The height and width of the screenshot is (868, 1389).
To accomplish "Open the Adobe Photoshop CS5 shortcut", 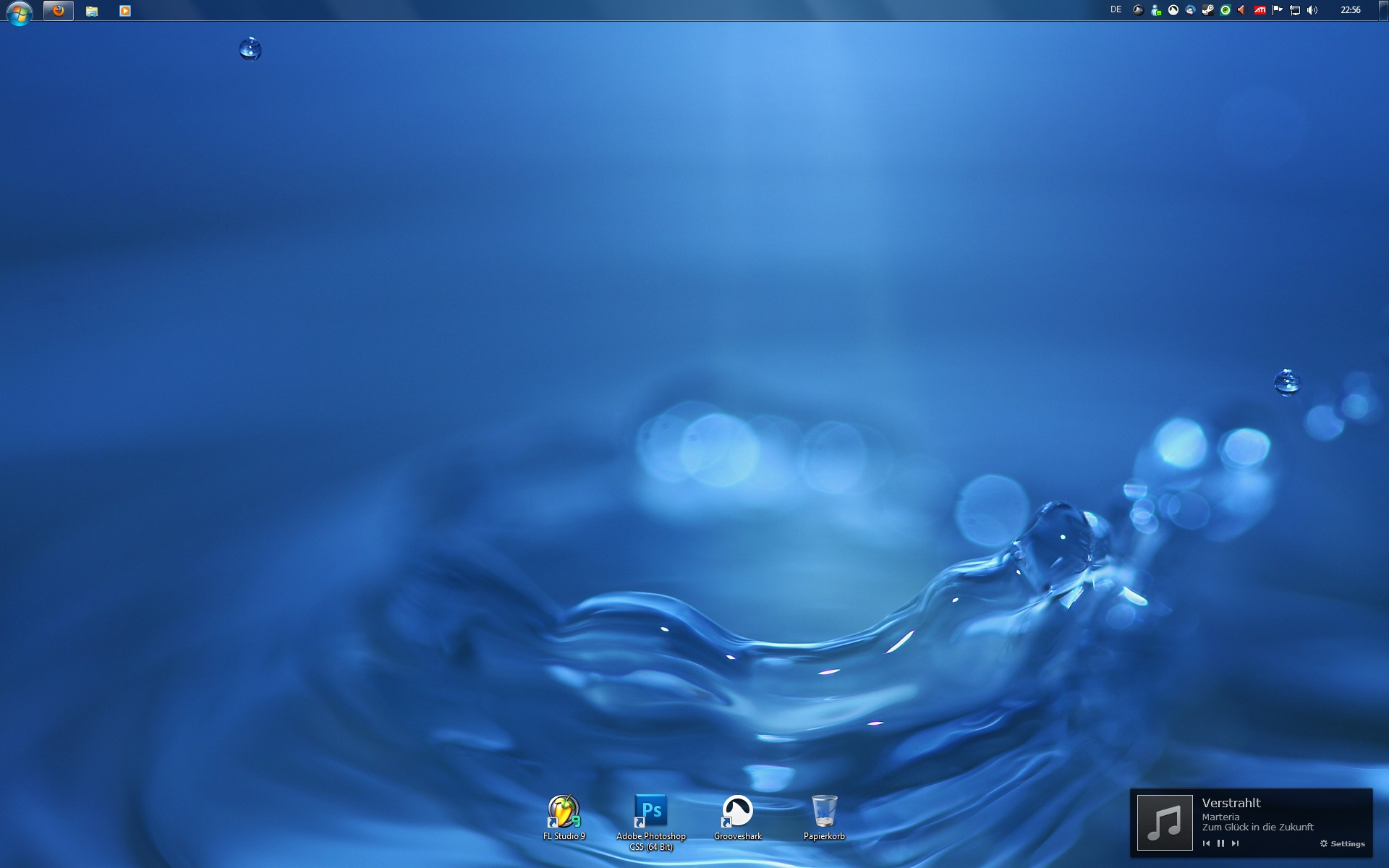I will click(x=651, y=812).
